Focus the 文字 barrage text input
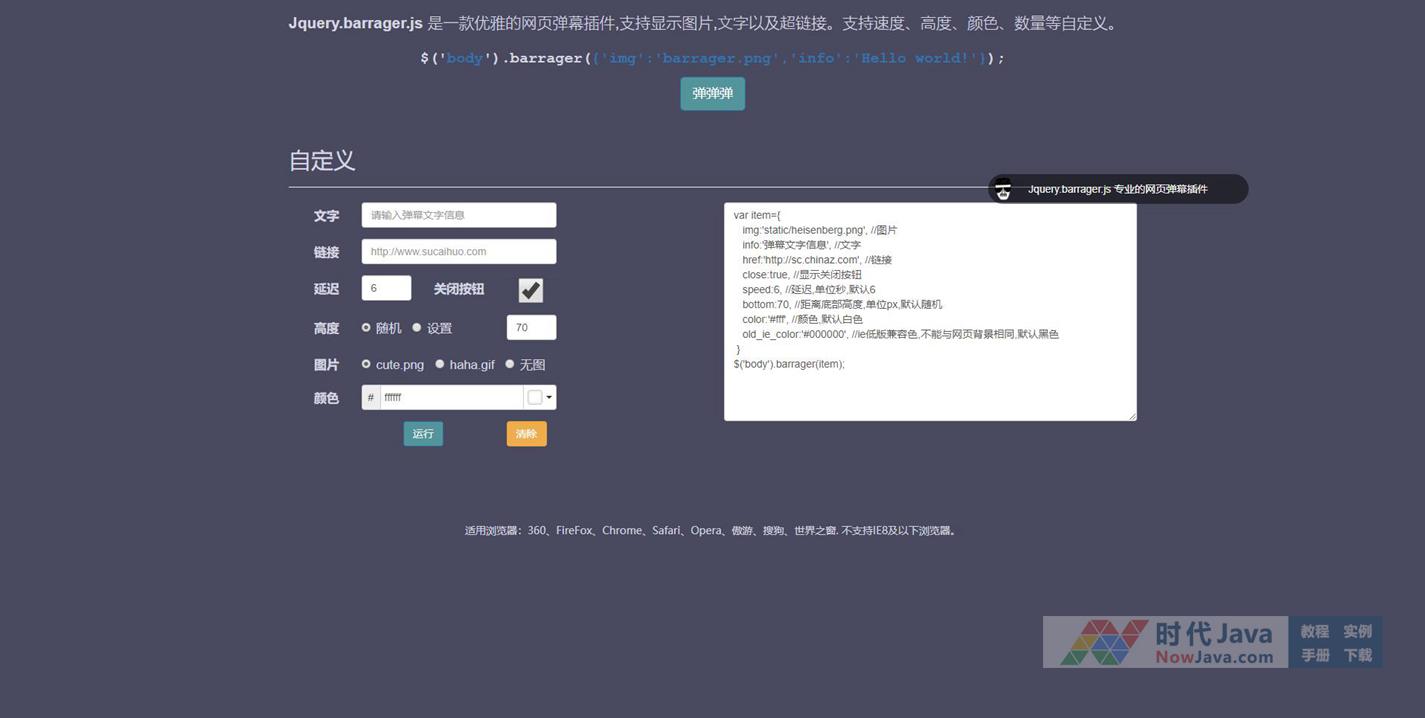 click(458, 215)
